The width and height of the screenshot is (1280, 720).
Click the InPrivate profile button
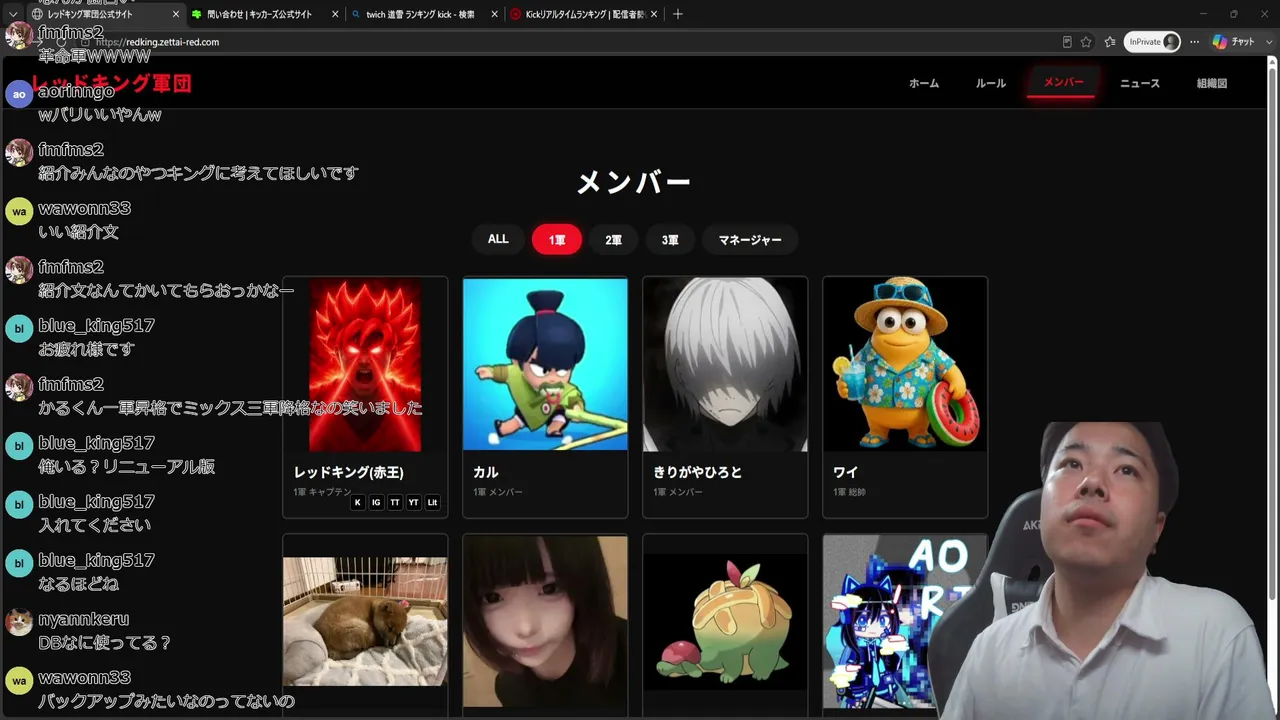(1153, 42)
